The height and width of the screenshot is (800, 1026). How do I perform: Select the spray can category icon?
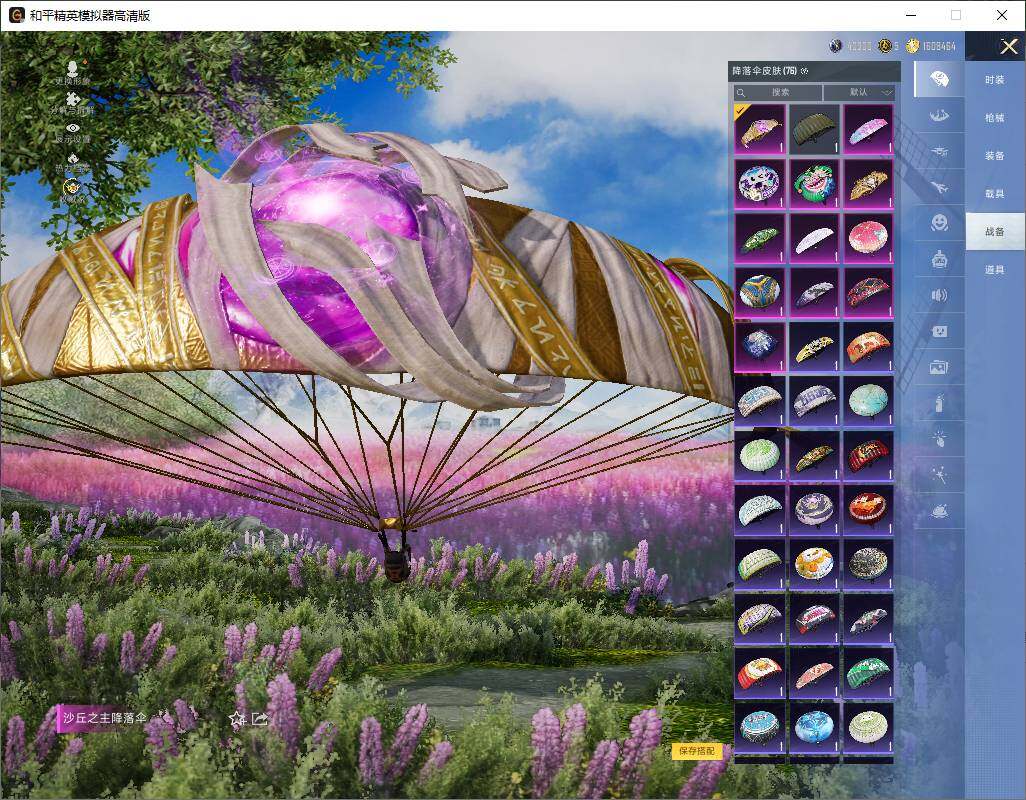click(x=939, y=403)
